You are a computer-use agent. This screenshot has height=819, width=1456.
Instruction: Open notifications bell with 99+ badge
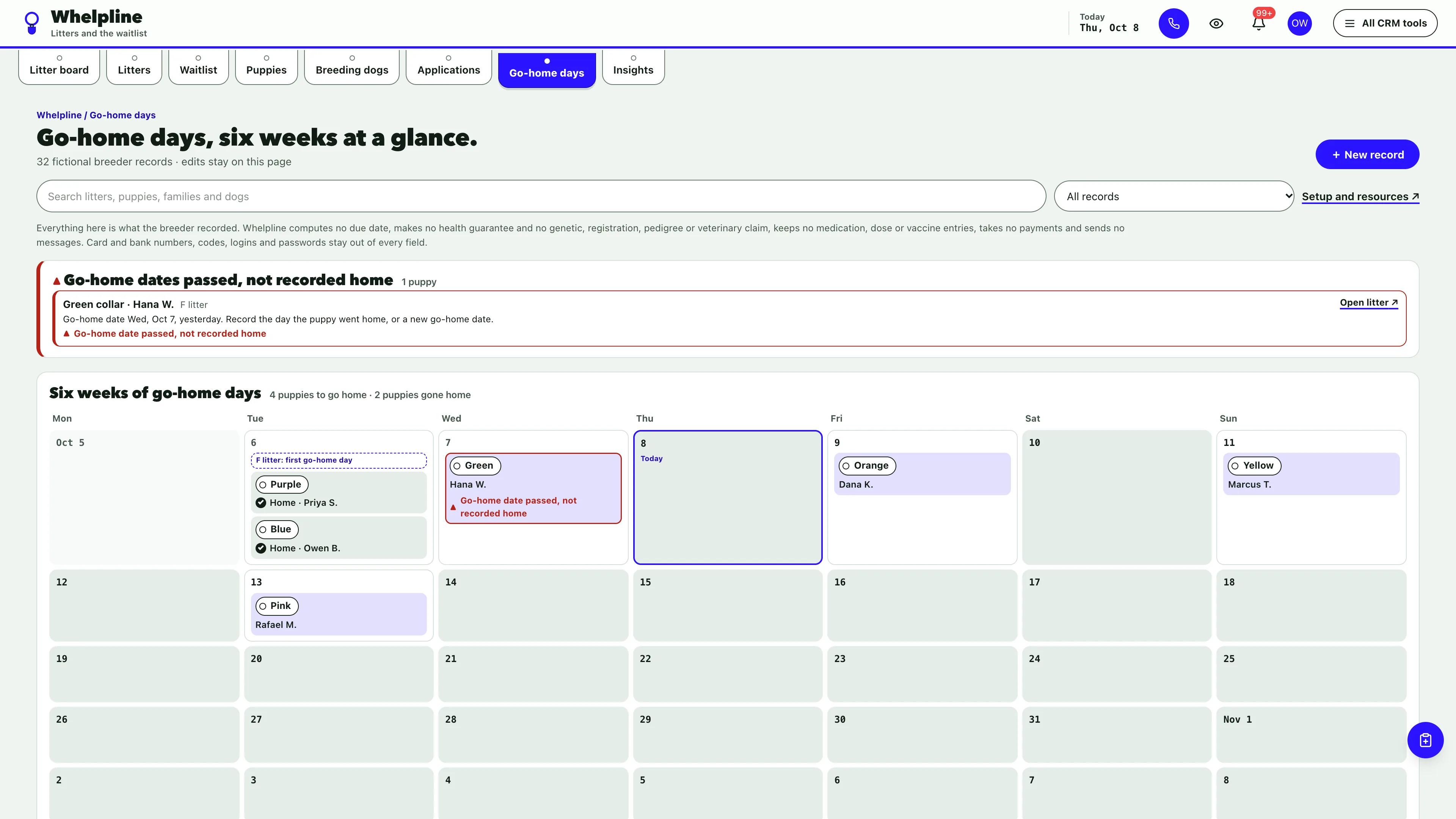(1258, 23)
